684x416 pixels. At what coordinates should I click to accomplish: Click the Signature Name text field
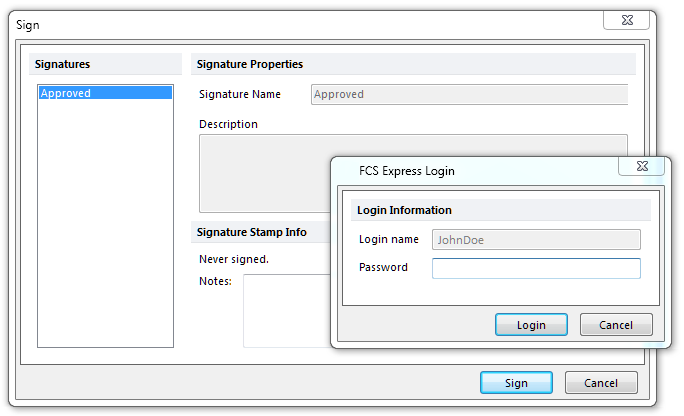(x=469, y=95)
